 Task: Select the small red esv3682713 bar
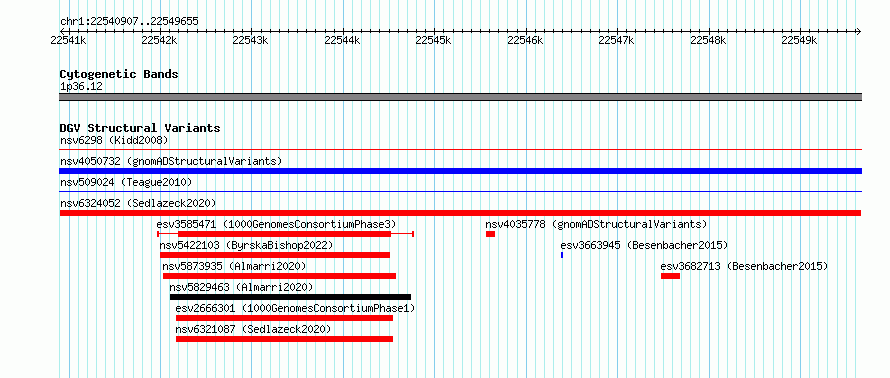pos(670,276)
